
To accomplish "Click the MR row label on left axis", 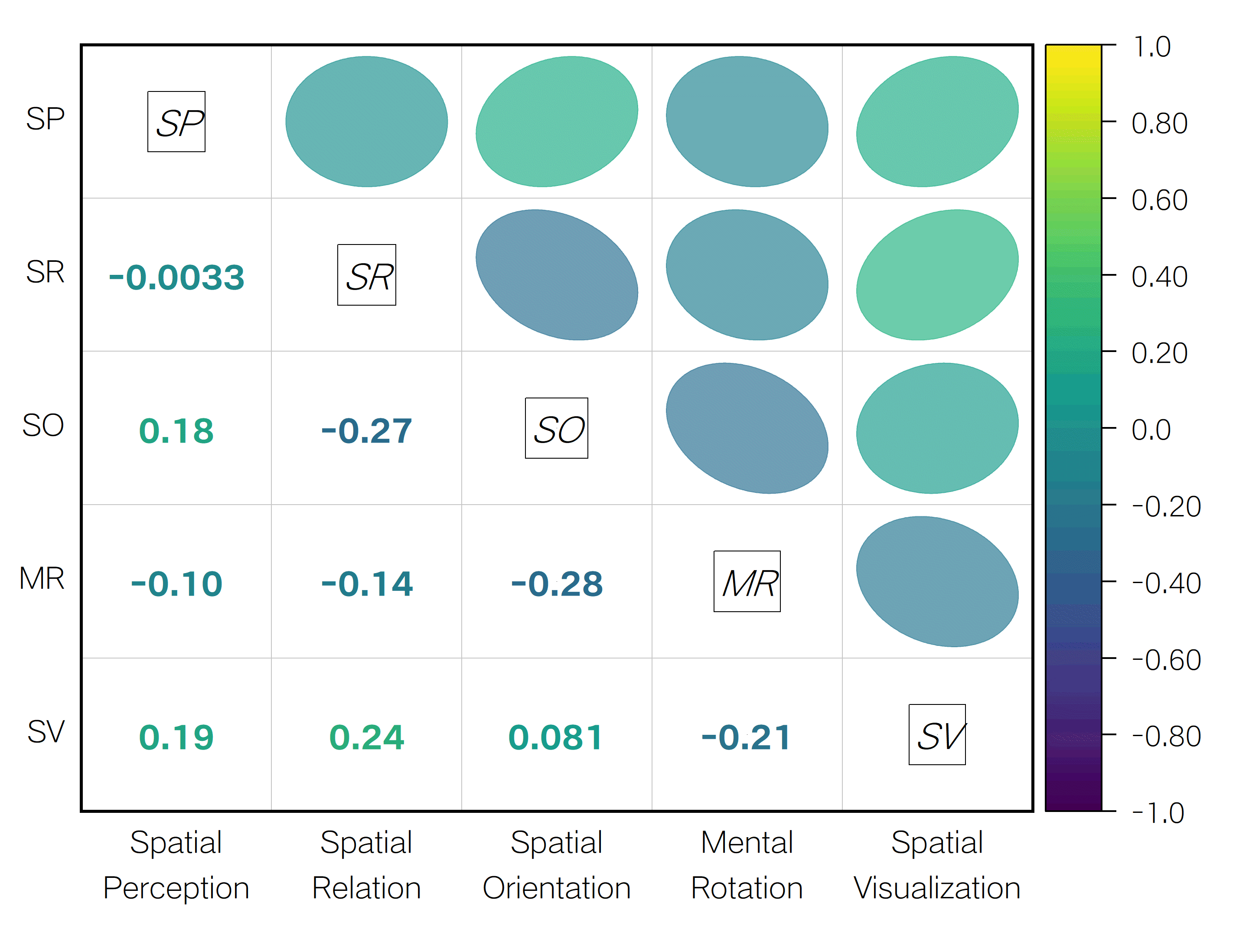I will pyautogui.click(x=42, y=578).
